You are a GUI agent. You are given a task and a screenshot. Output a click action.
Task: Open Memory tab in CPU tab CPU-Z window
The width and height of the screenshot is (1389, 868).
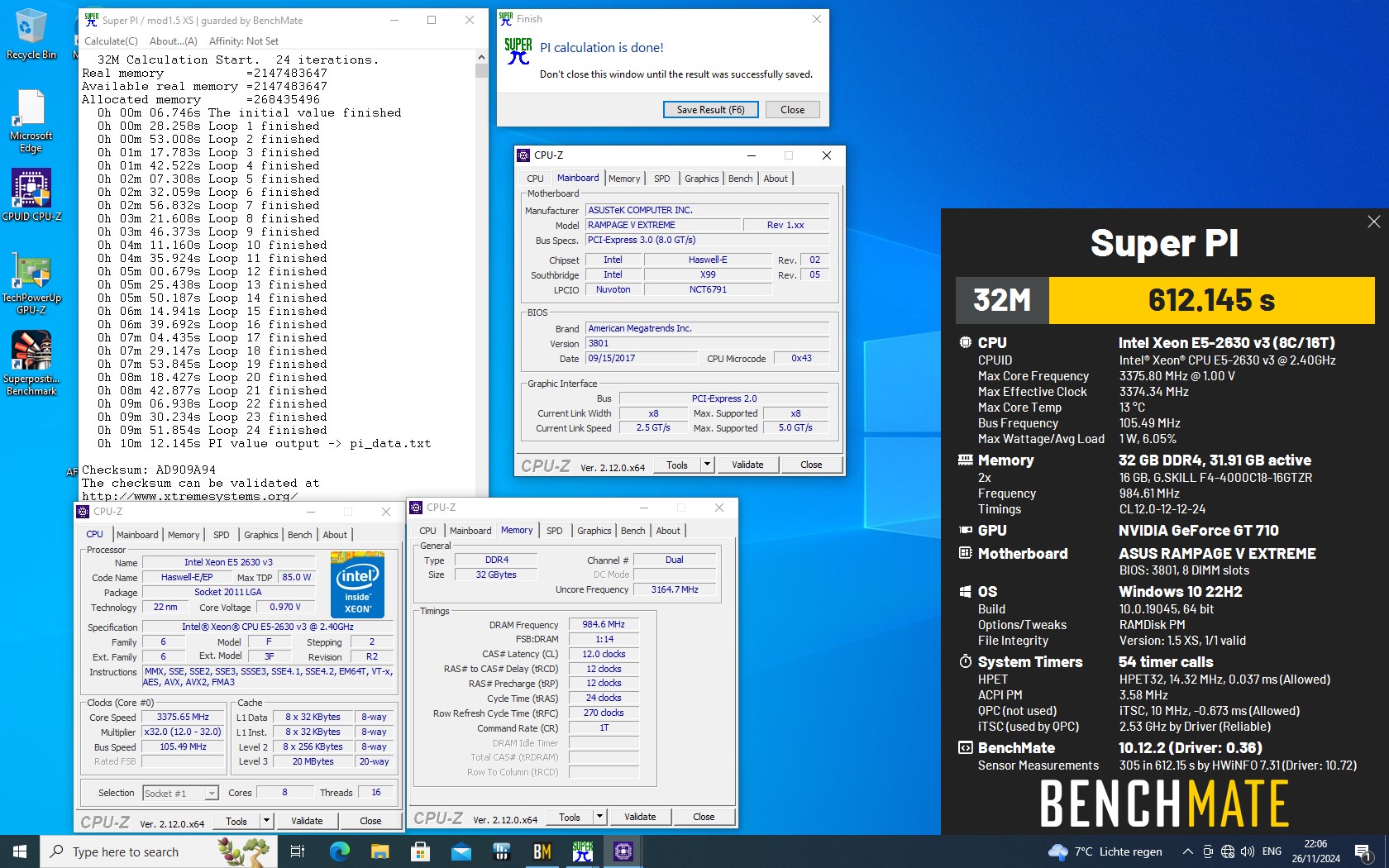click(184, 535)
